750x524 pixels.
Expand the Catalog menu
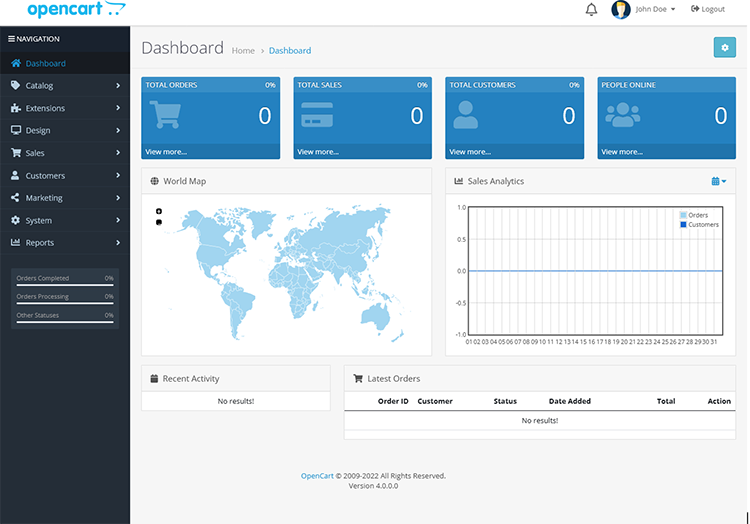65,86
